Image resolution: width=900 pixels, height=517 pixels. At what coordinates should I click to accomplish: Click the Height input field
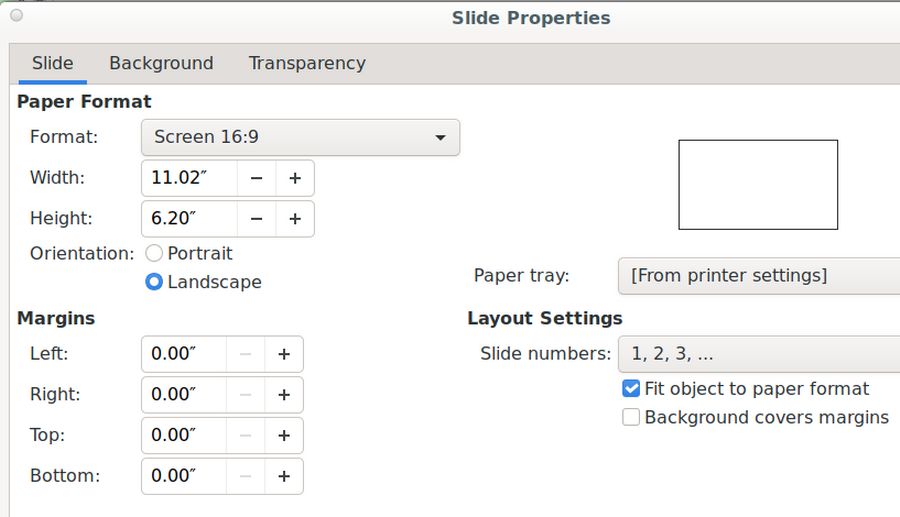[x=190, y=219]
